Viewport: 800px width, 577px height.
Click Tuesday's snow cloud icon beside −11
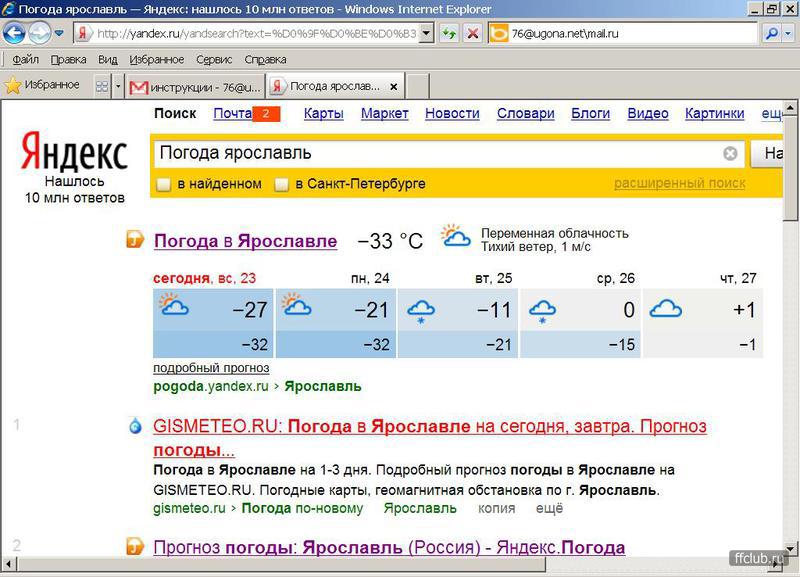421,312
